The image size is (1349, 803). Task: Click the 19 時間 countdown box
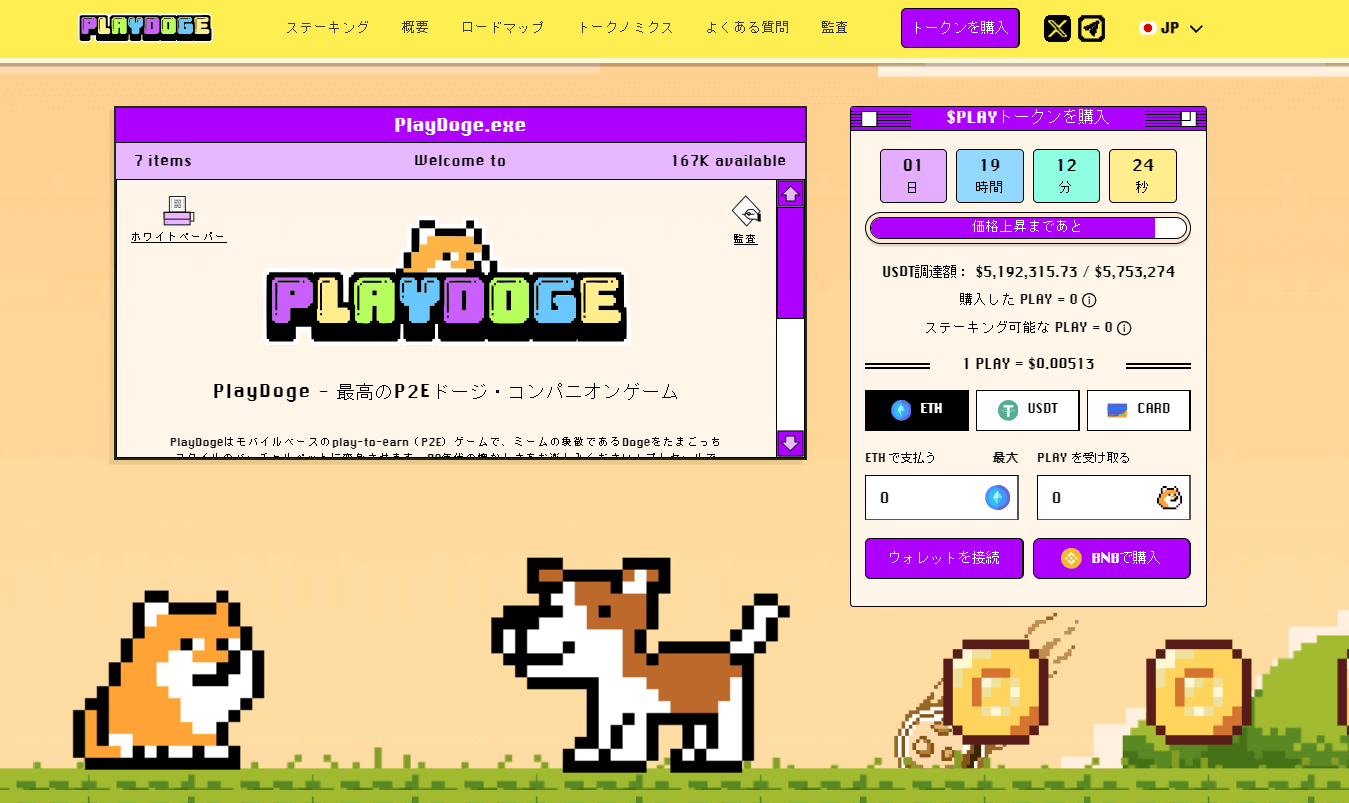(x=990, y=176)
